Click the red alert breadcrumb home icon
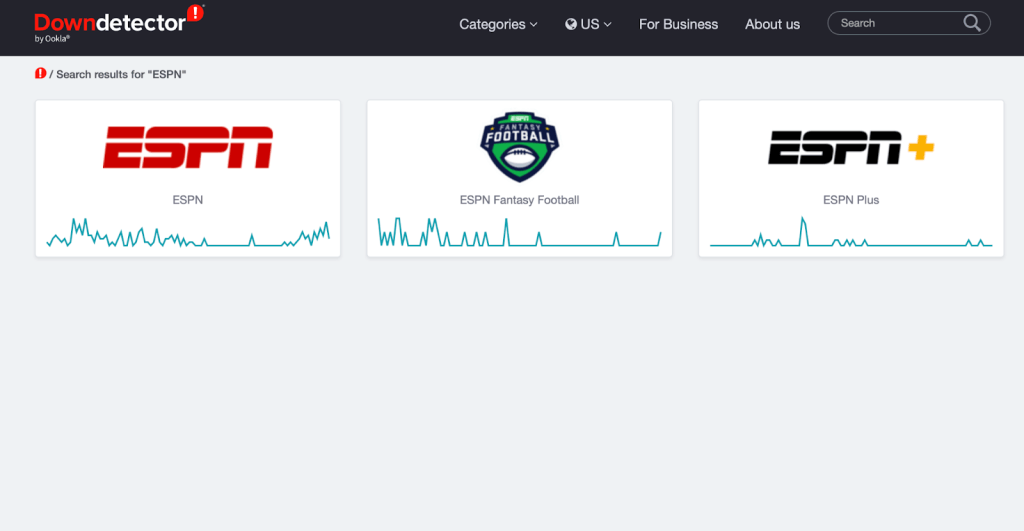 (x=40, y=73)
